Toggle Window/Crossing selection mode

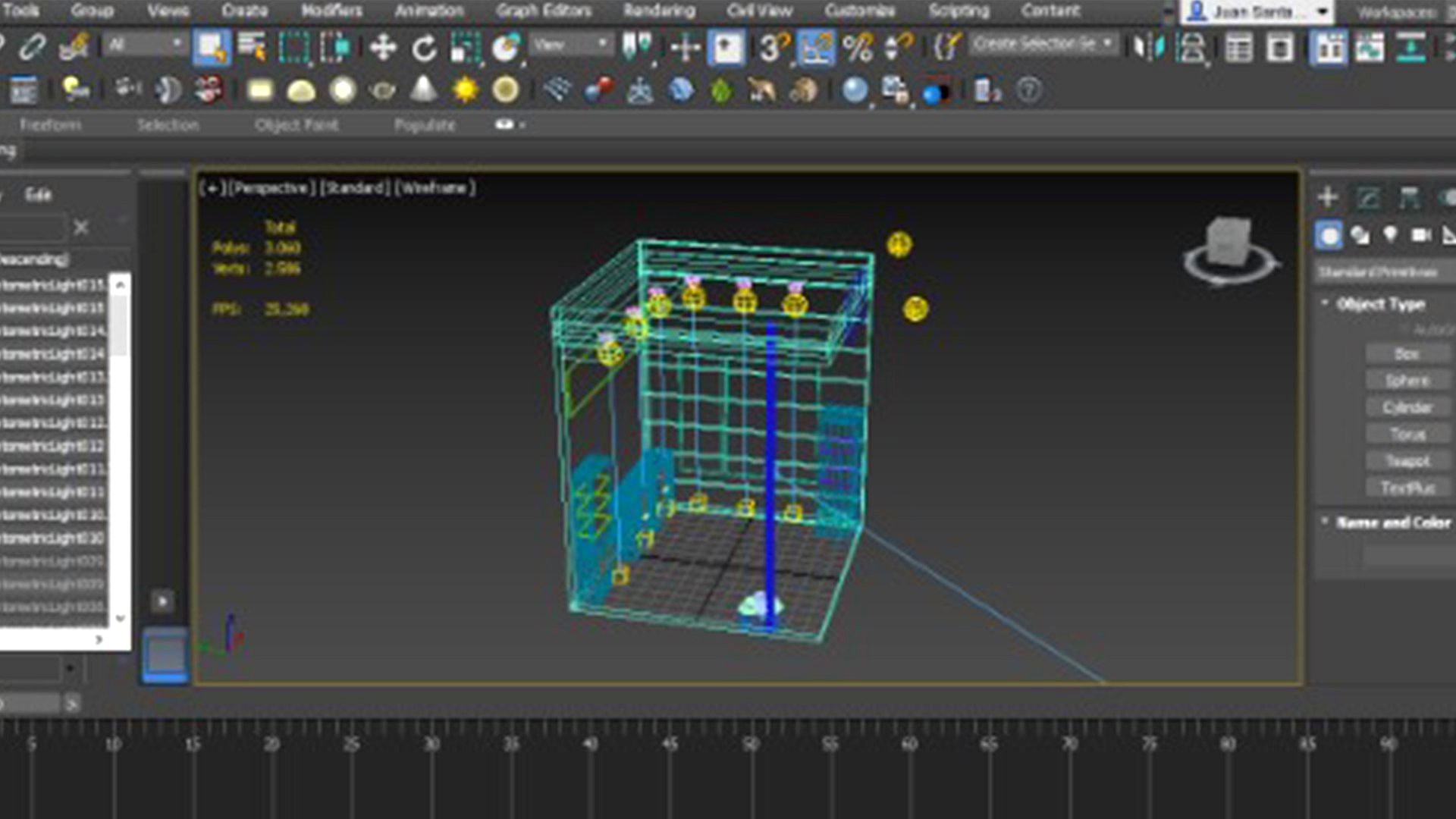pos(334,47)
